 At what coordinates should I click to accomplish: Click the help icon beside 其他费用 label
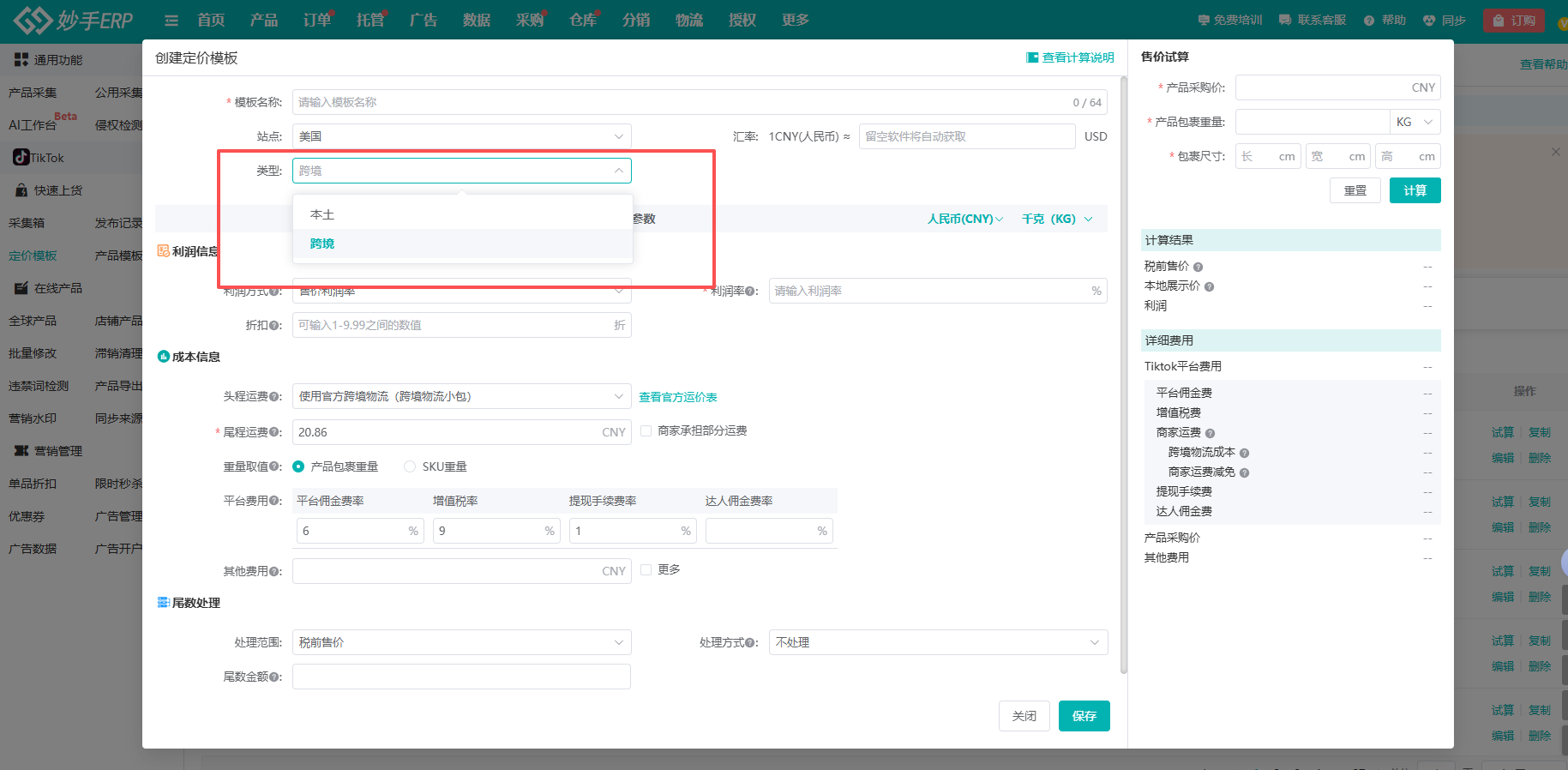tap(275, 572)
